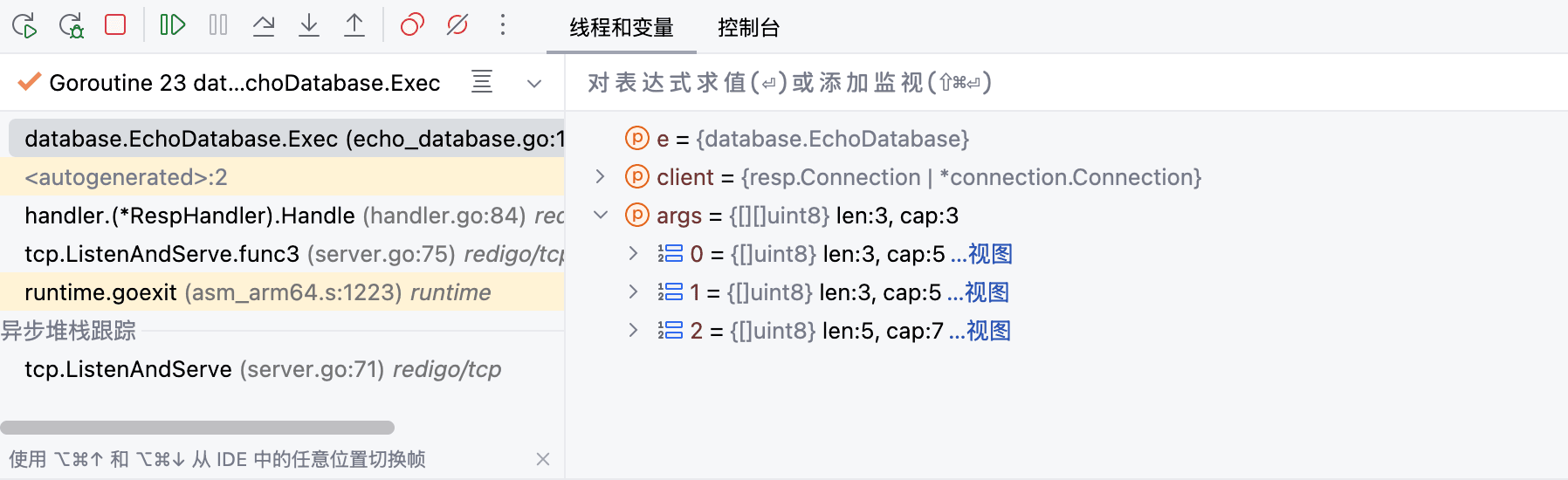
Task: Dismiss the frame switching hint
Action: point(543,459)
